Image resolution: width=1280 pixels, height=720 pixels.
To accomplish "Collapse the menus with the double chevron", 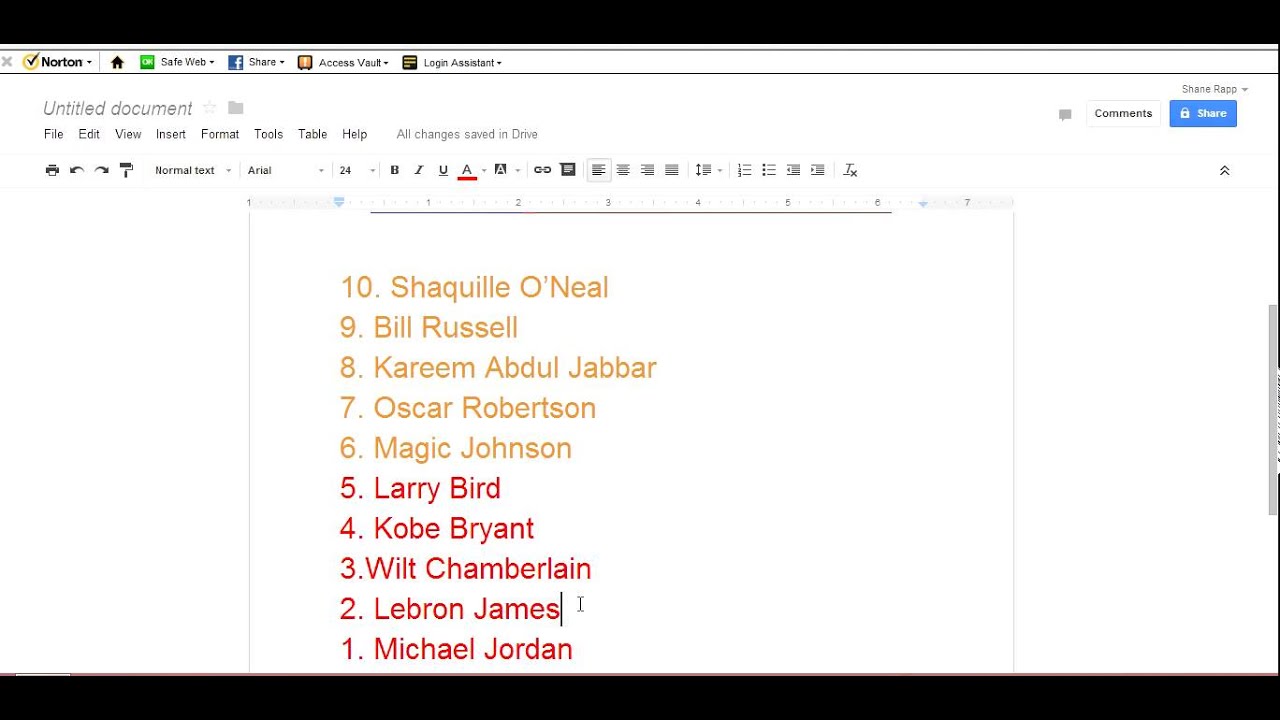I will 1224,171.
